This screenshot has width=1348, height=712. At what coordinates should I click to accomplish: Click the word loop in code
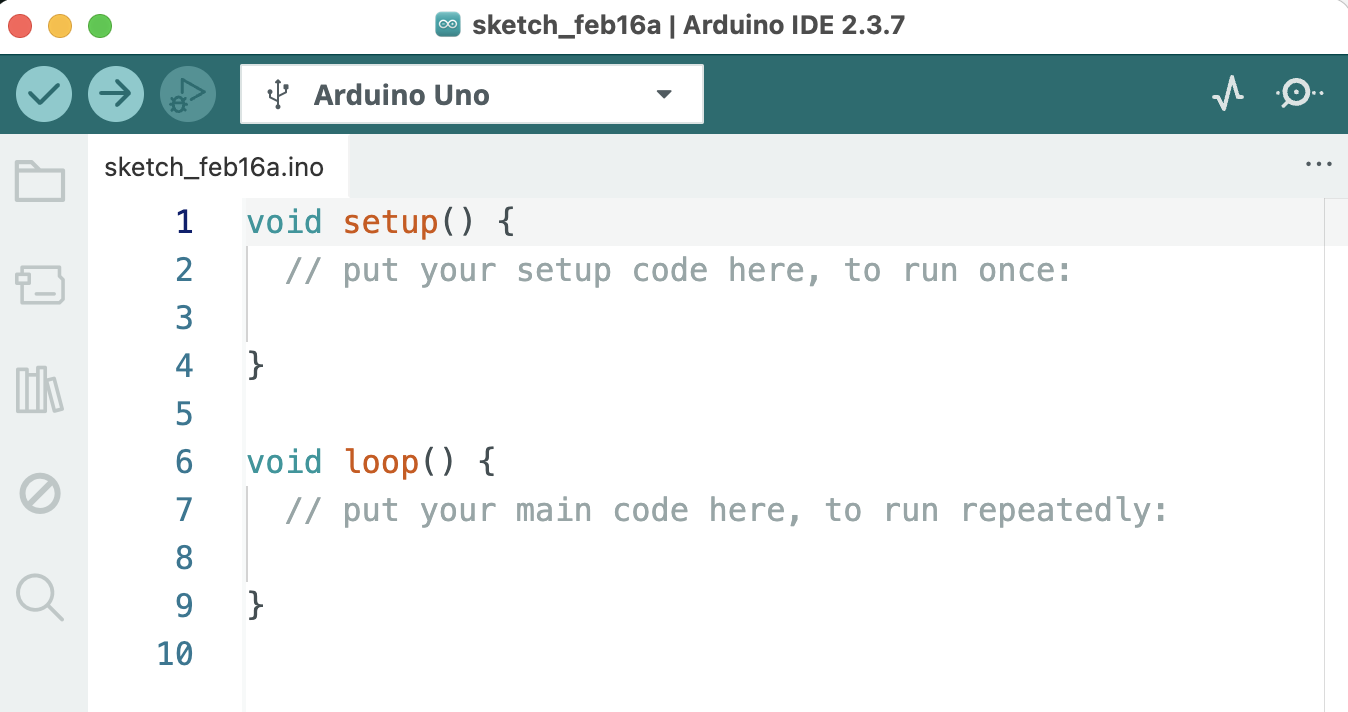tap(381, 462)
